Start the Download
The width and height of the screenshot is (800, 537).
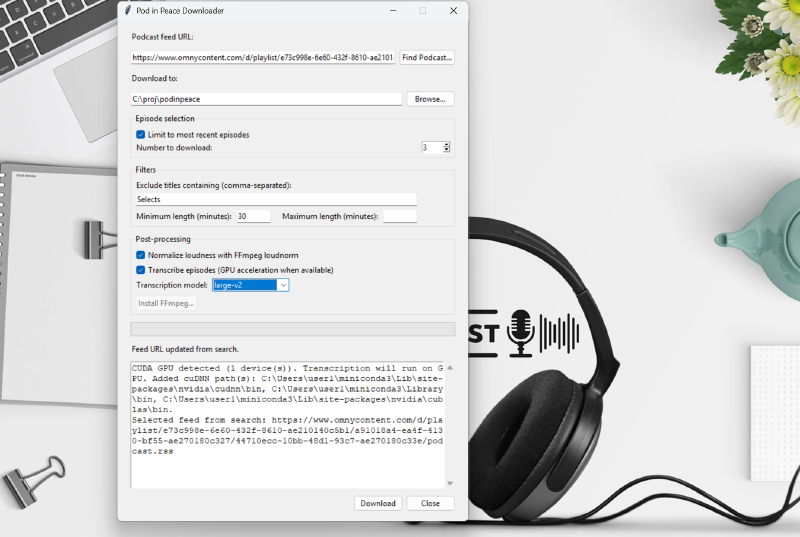click(378, 503)
